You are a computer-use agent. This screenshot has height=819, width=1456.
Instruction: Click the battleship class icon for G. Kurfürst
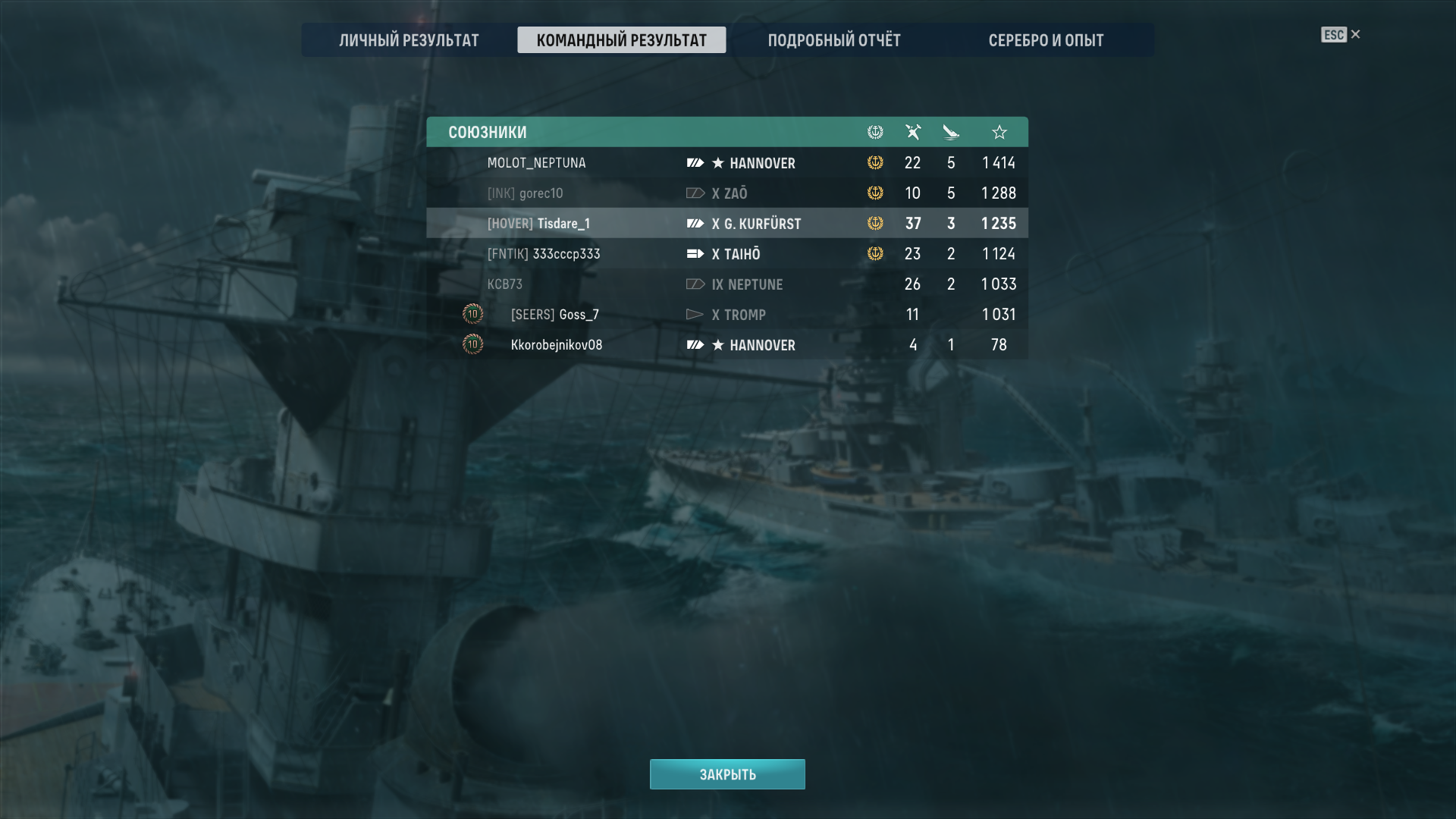[x=695, y=224]
